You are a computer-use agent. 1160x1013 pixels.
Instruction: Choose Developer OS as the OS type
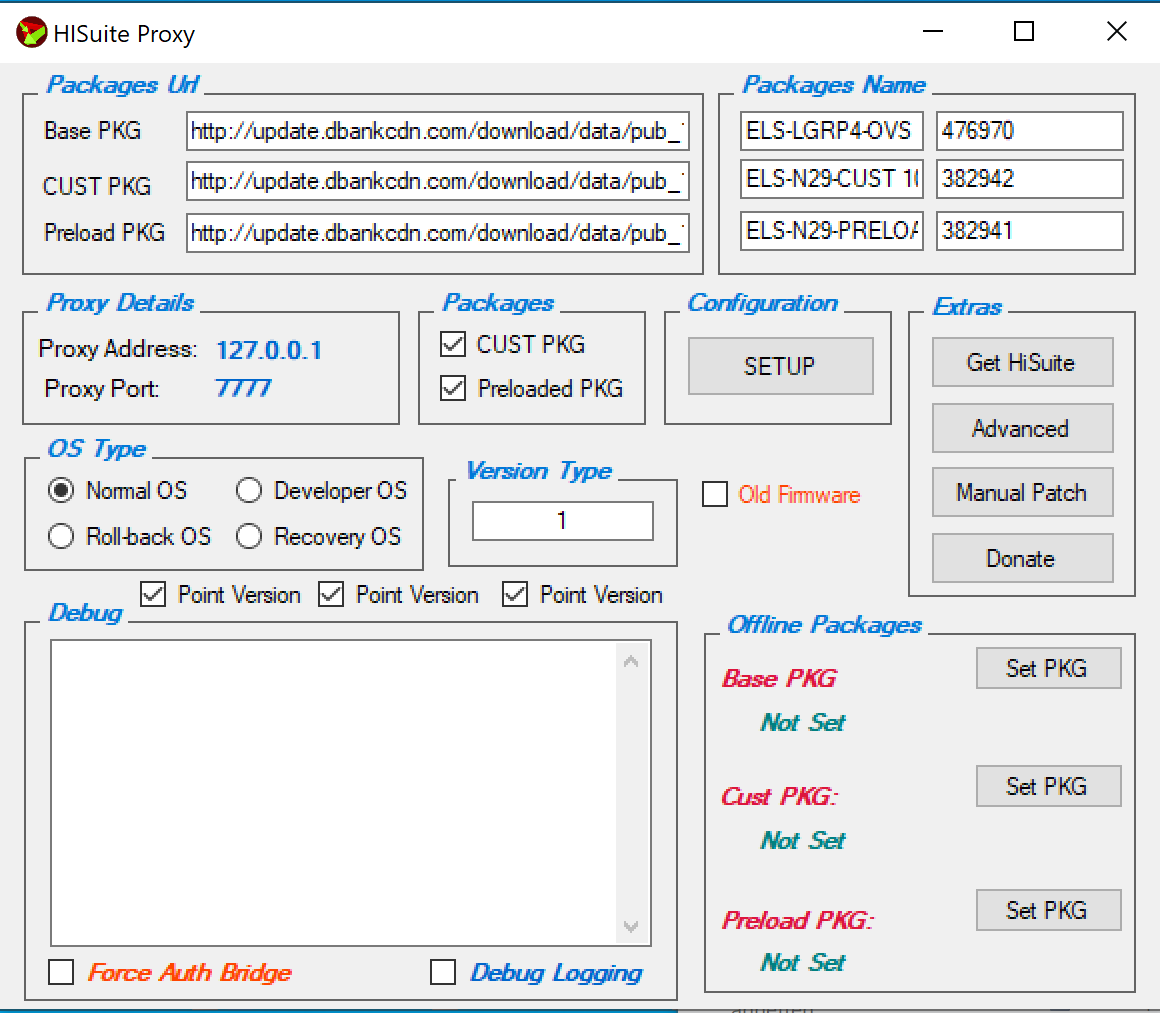[x=249, y=491]
